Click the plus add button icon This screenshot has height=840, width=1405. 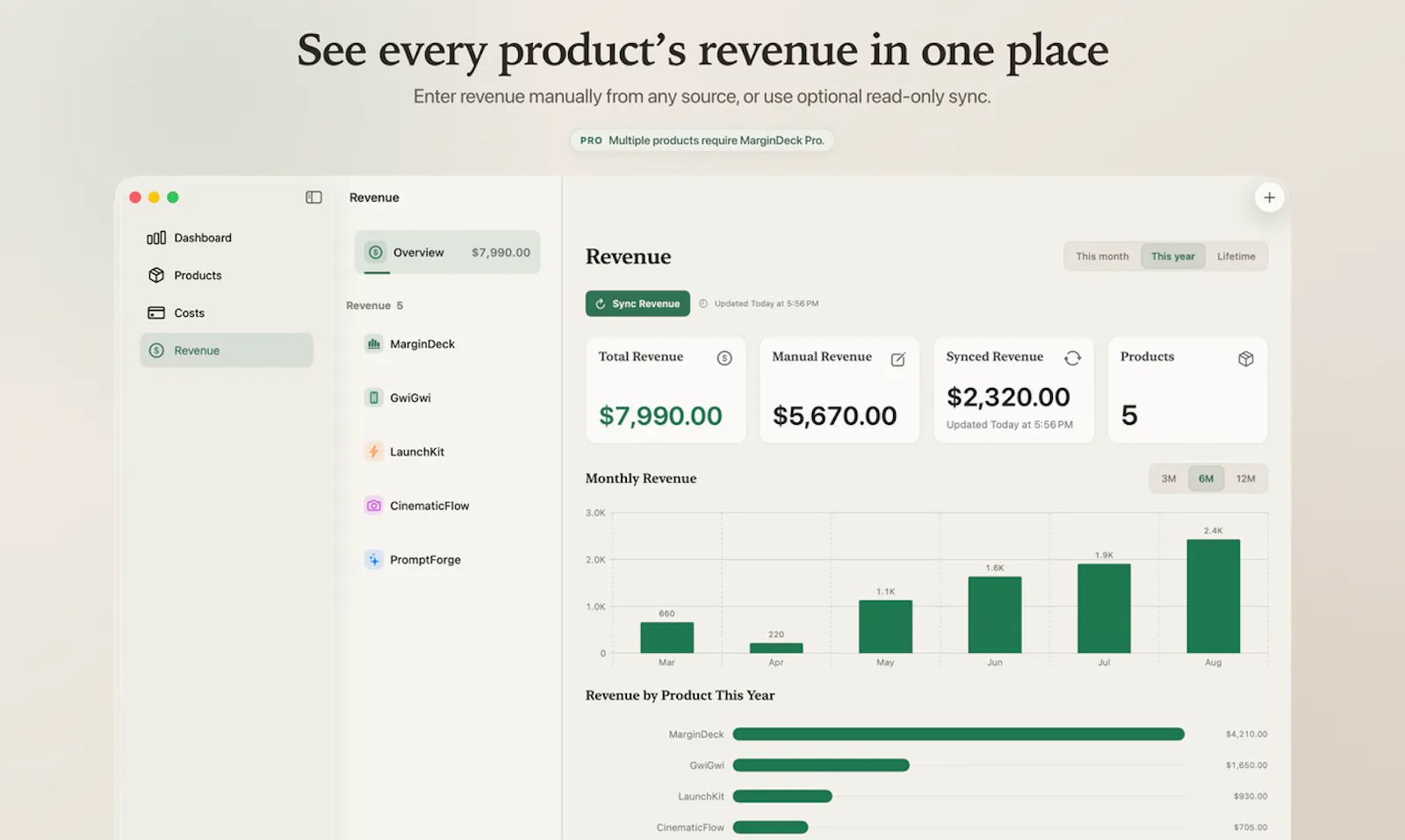click(x=1269, y=197)
